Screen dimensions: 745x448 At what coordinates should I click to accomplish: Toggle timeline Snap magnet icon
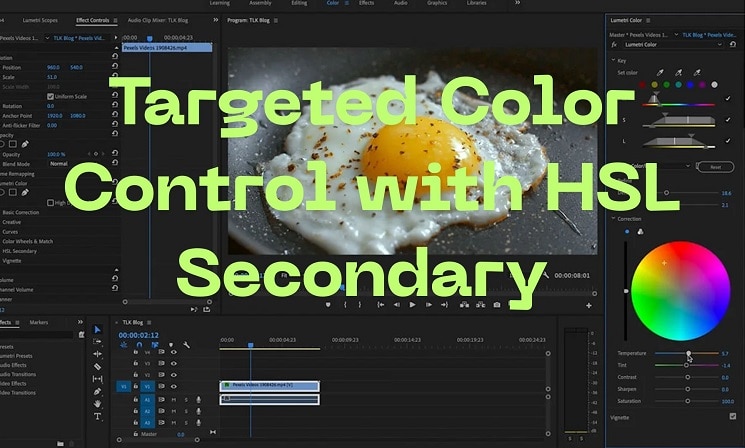tap(139, 345)
